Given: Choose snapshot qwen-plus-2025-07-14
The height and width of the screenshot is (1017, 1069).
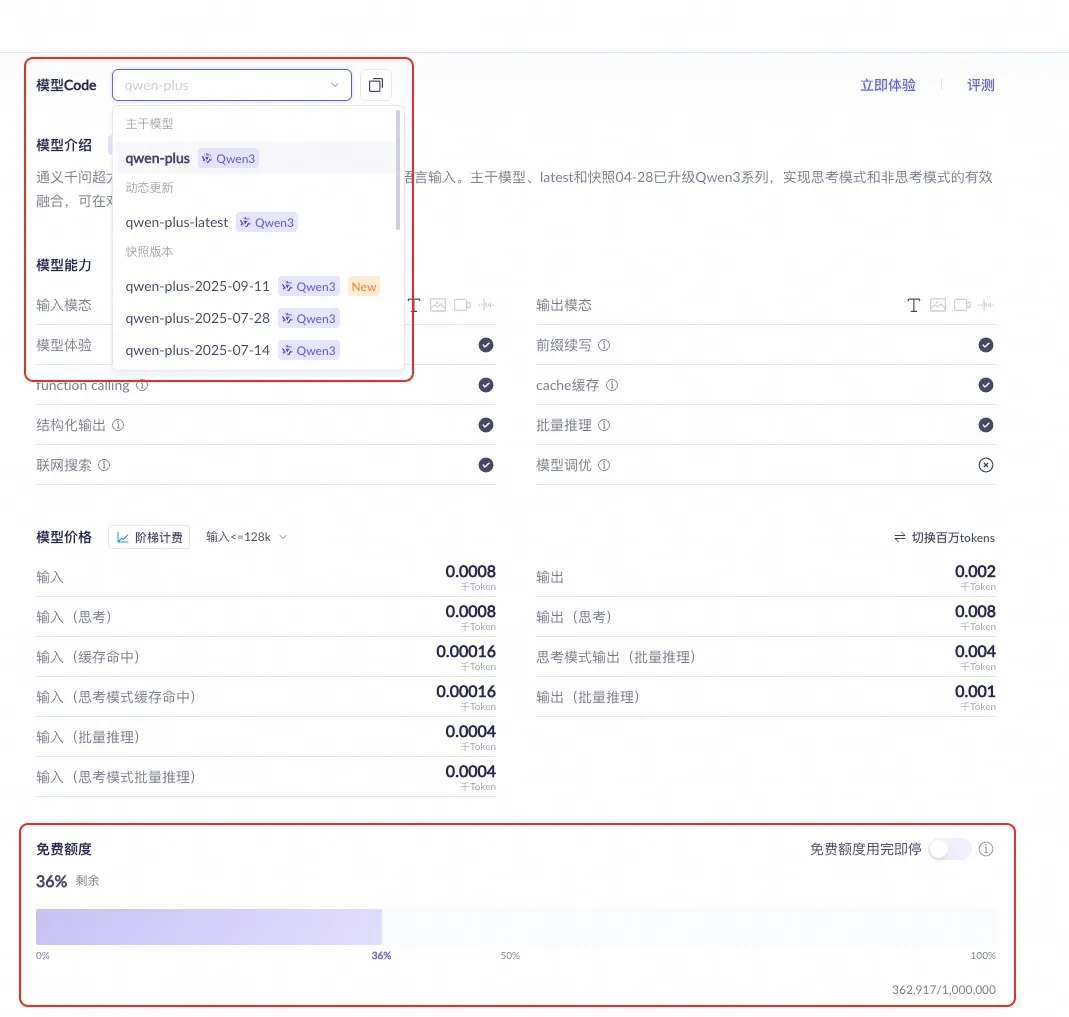Looking at the screenshot, I should click(x=256, y=350).
